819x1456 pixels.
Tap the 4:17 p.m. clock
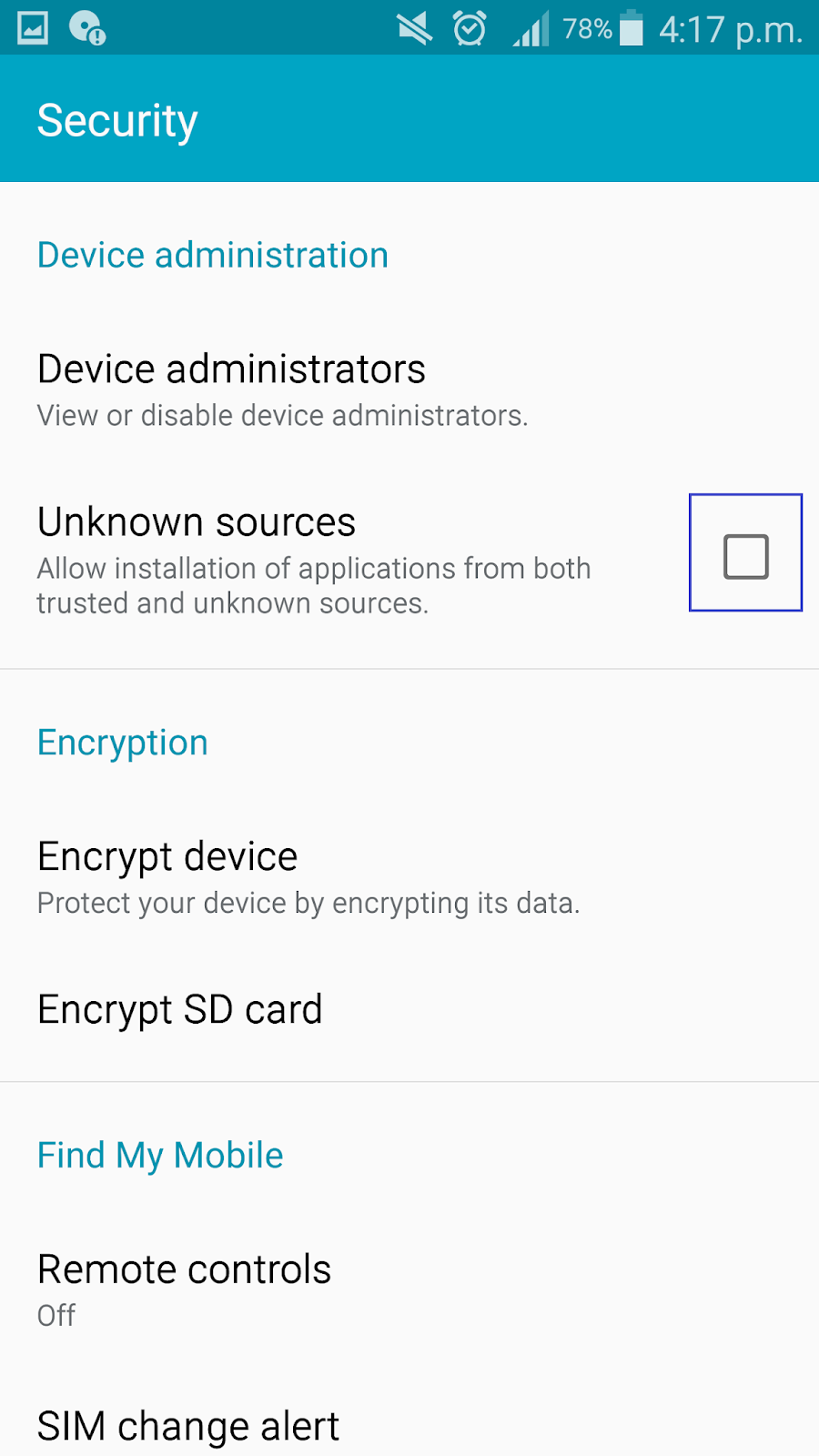[731, 30]
